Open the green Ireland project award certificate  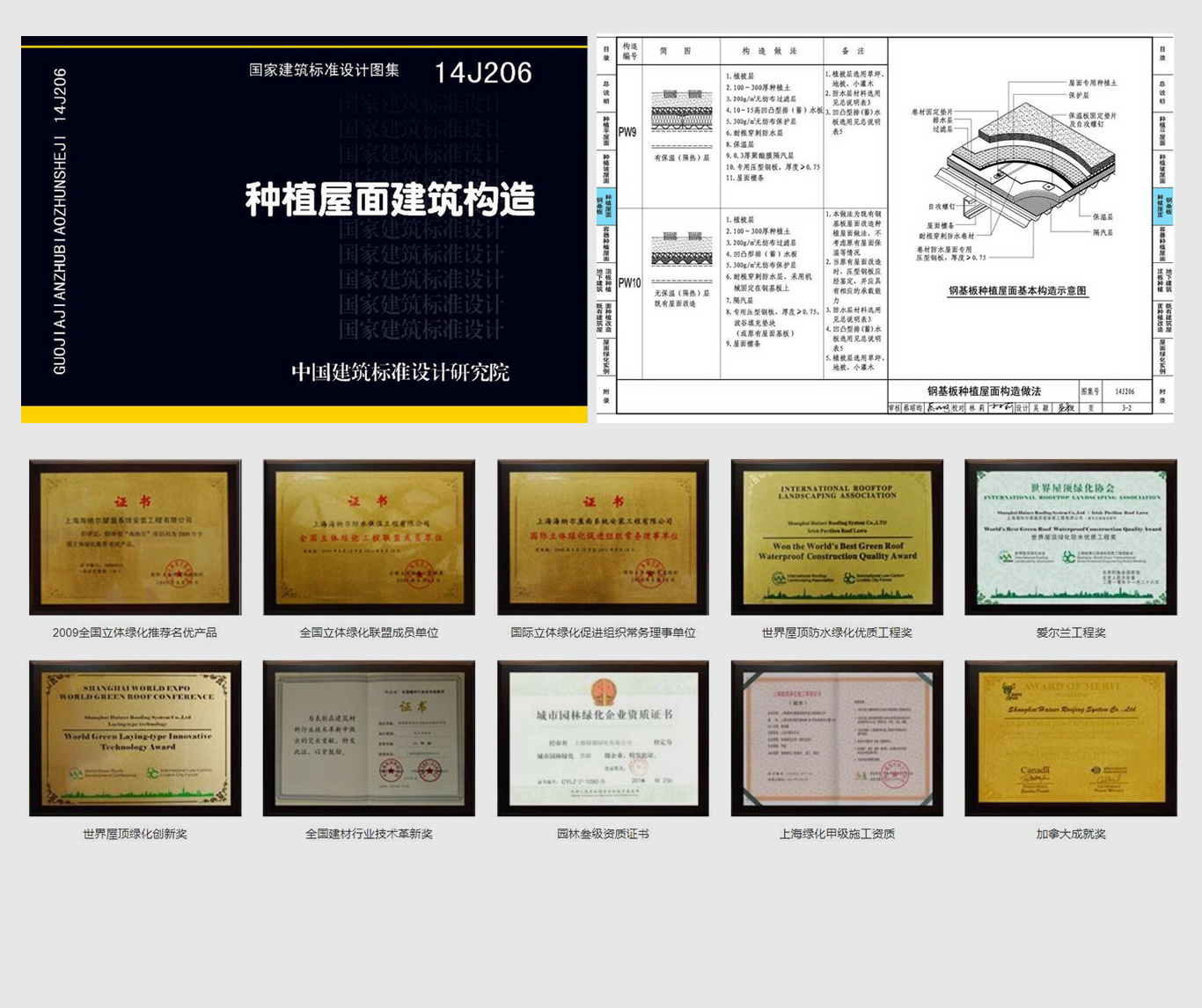pyautogui.click(x=1070, y=537)
